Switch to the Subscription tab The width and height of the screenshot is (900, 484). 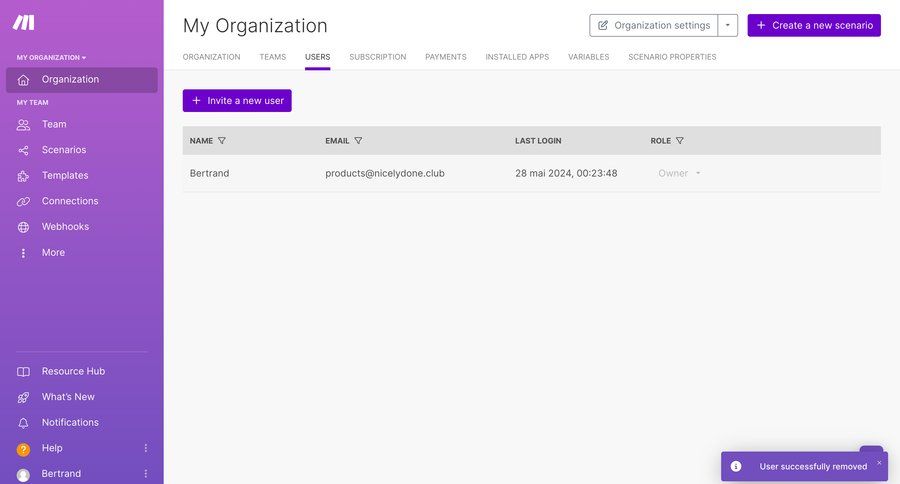coord(377,57)
